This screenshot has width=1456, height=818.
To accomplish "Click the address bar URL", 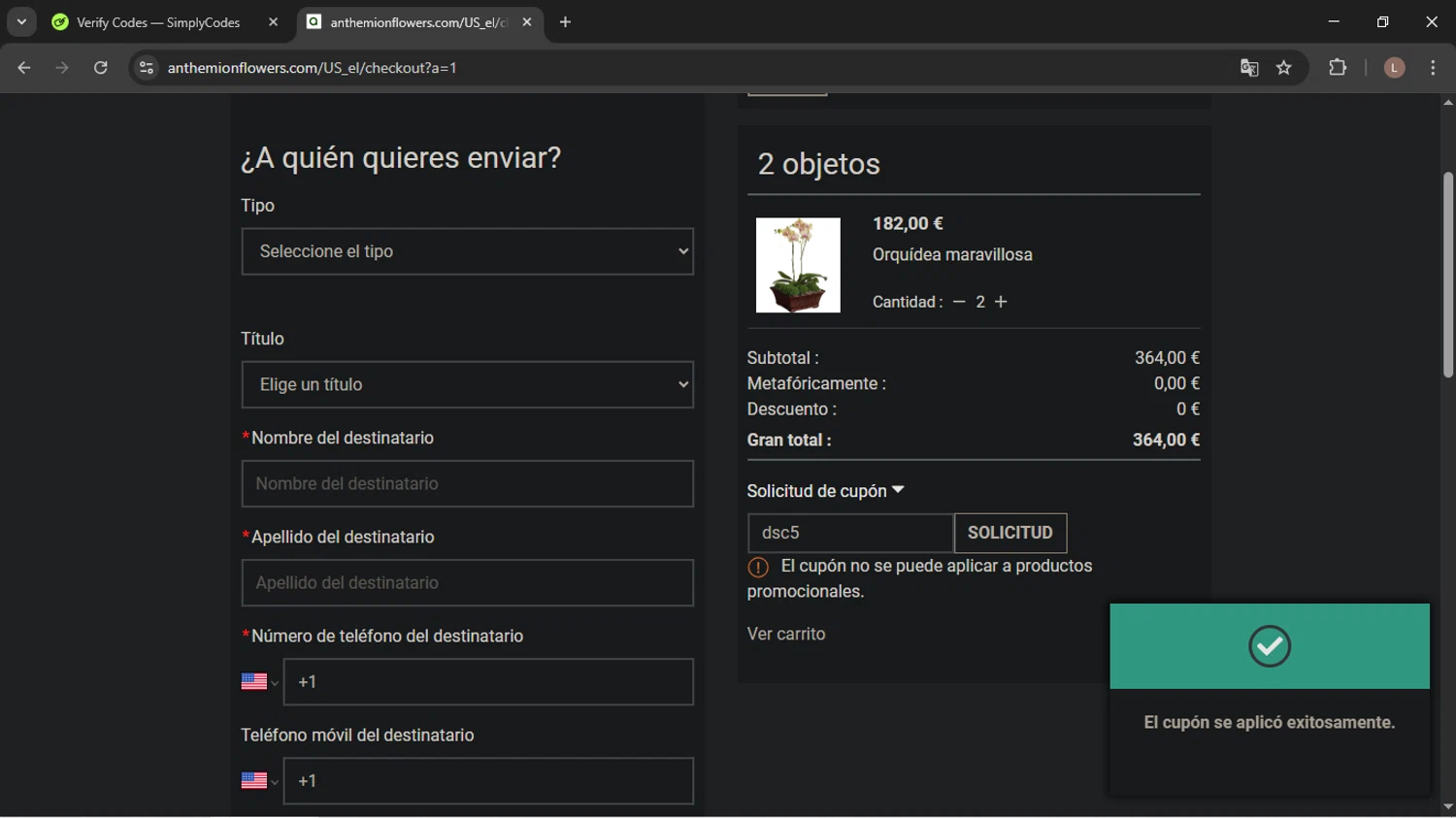I will coord(312,68).
